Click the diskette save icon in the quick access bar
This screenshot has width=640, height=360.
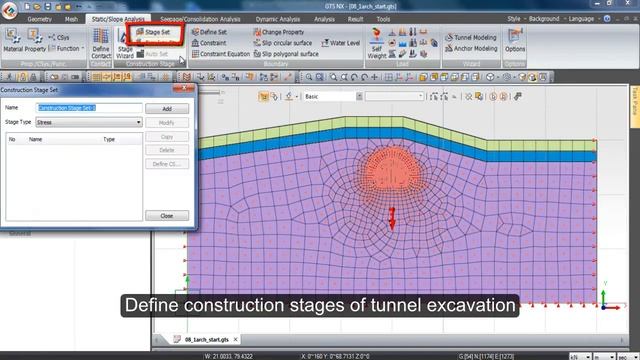point(47,6)
